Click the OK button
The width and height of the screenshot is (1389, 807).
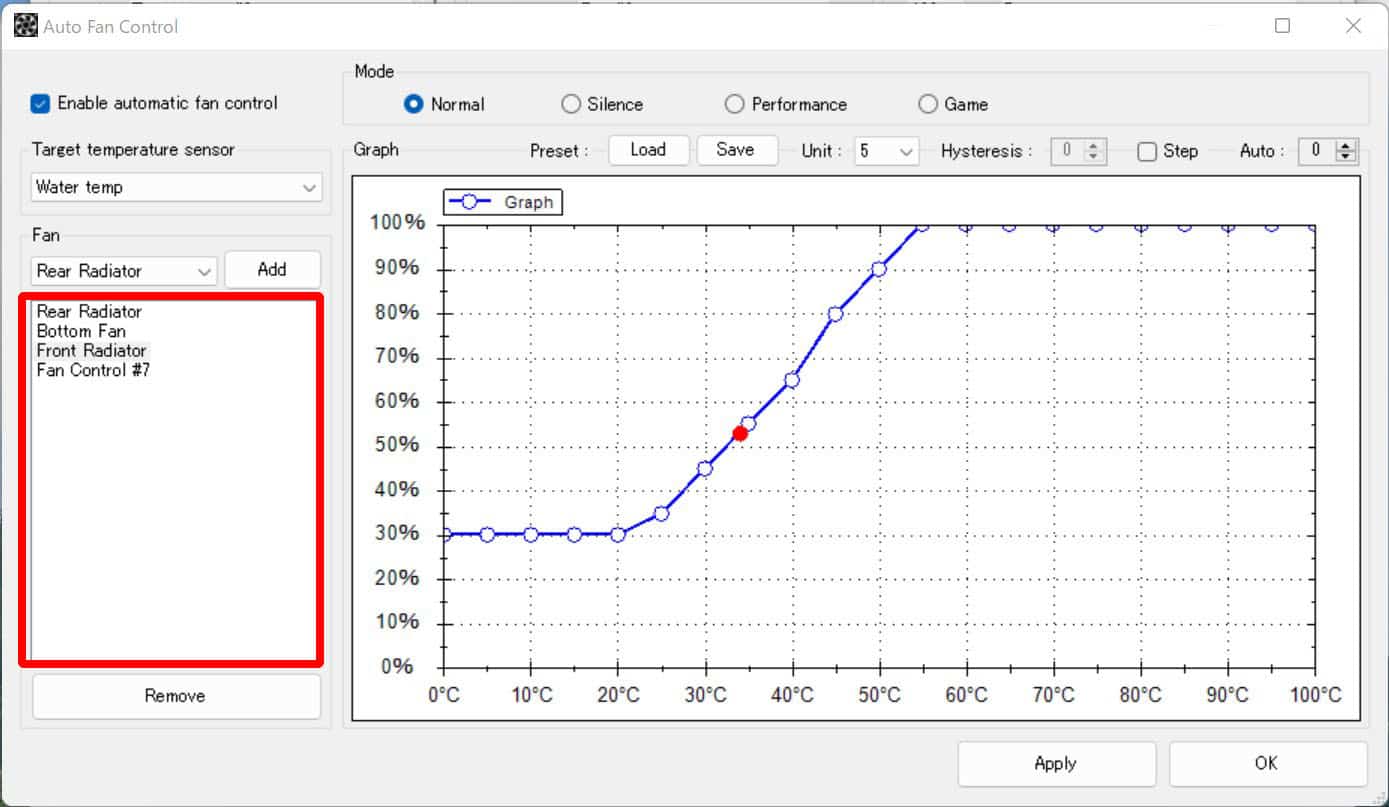pos(1266,764)
